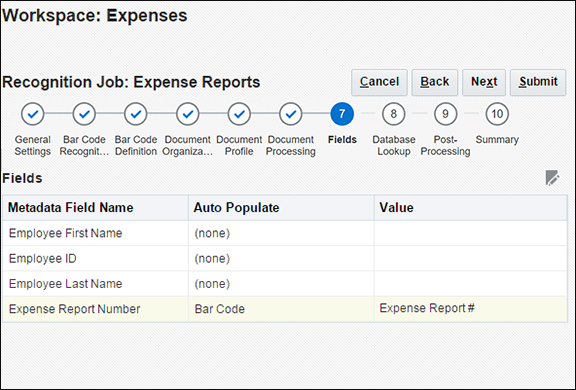Image resolution: width=576 pixels, height=390 pixels.
Task: Click the Back button
Action: click(x=435, y=82)
